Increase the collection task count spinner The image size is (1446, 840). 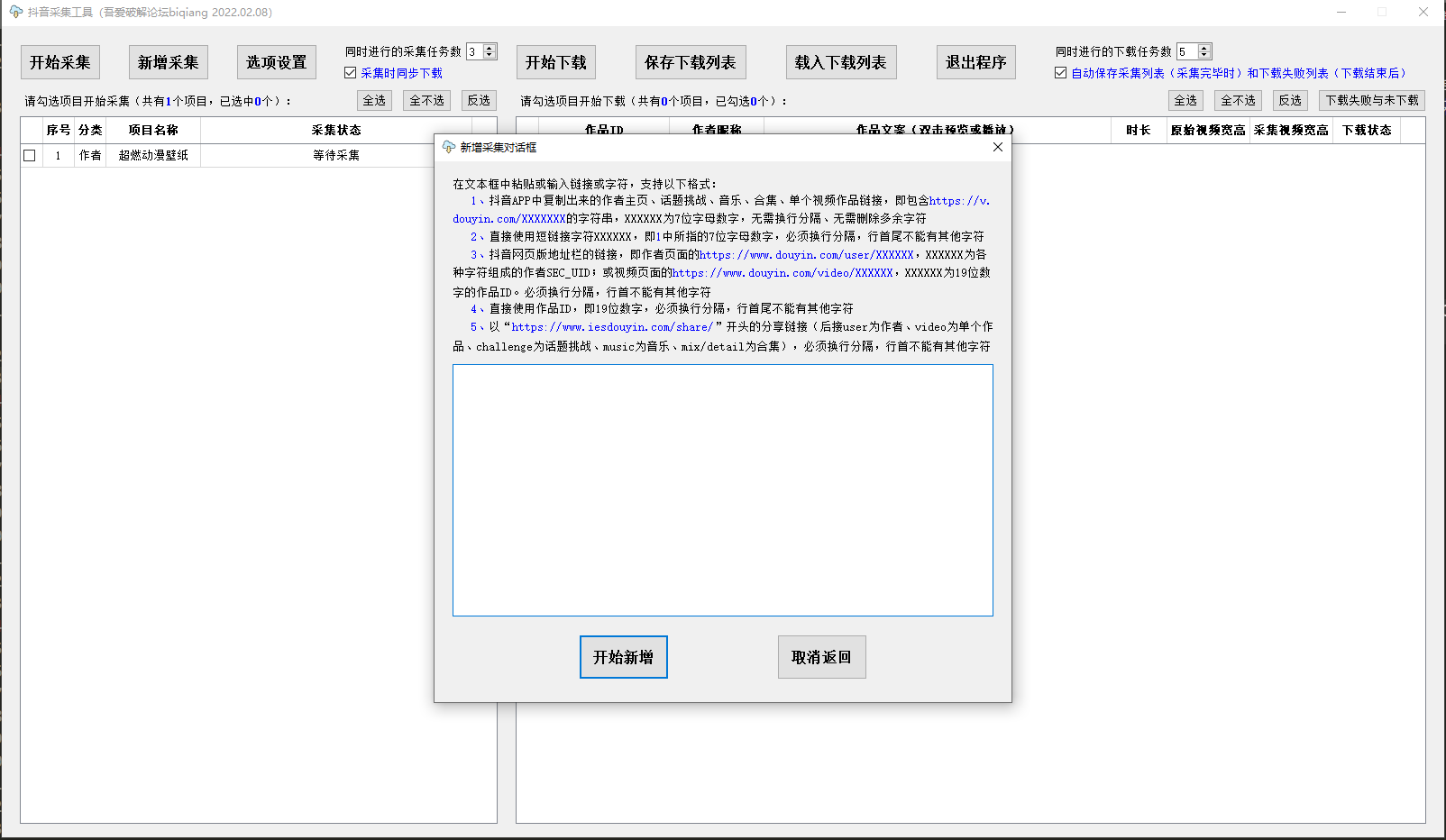coord(490,48)
